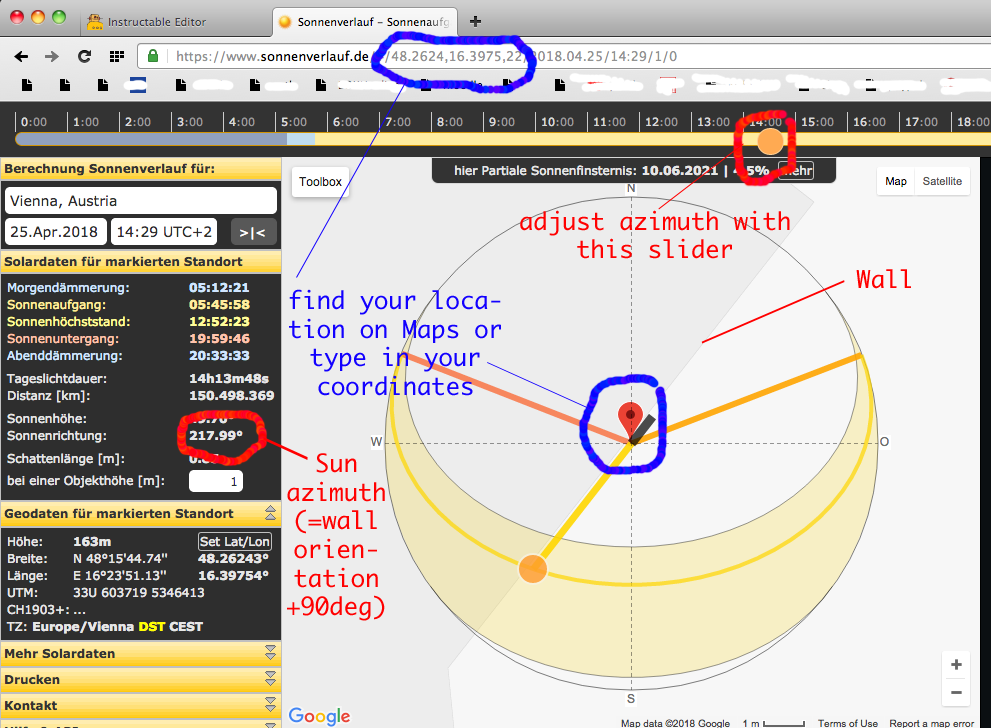Expand the Drucken section
This screenshot has height=728, width=991.
pyautogui.click(x=140, y=679)
